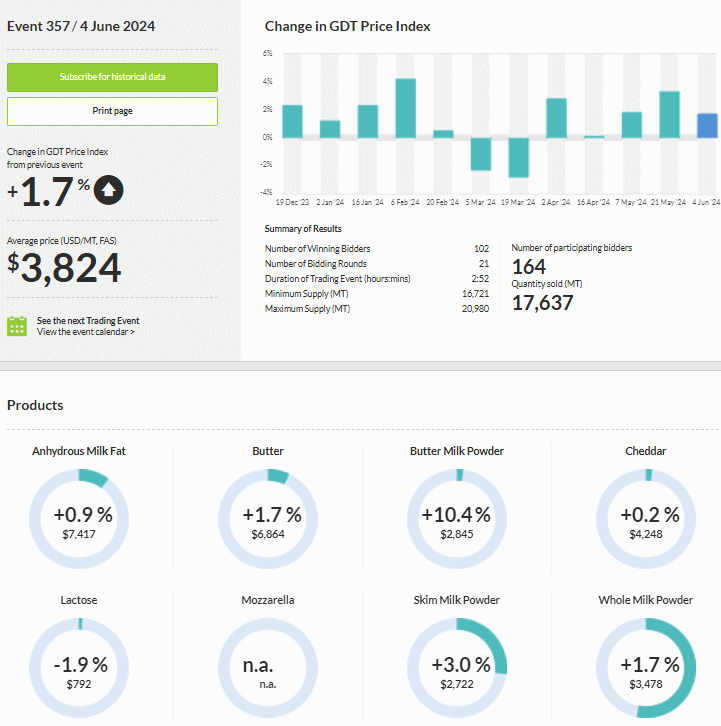721x726 pixels.
Task: Click the Number of Winning Bidders row
Action: [376, 249]
